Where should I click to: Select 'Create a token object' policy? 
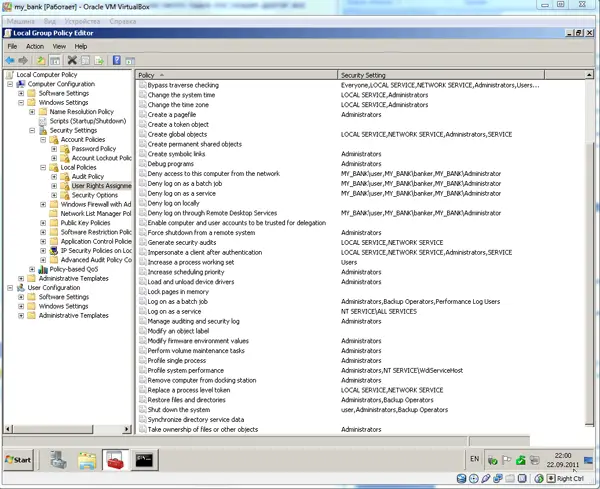click(x=178, y=124)
